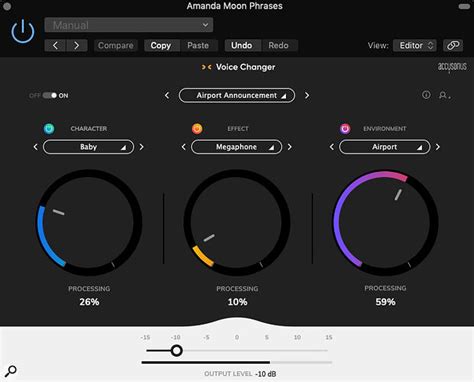Go to previous preset with left arrow
The width and height of the screenshot is (474, 382).
click(x=55, y=45)
